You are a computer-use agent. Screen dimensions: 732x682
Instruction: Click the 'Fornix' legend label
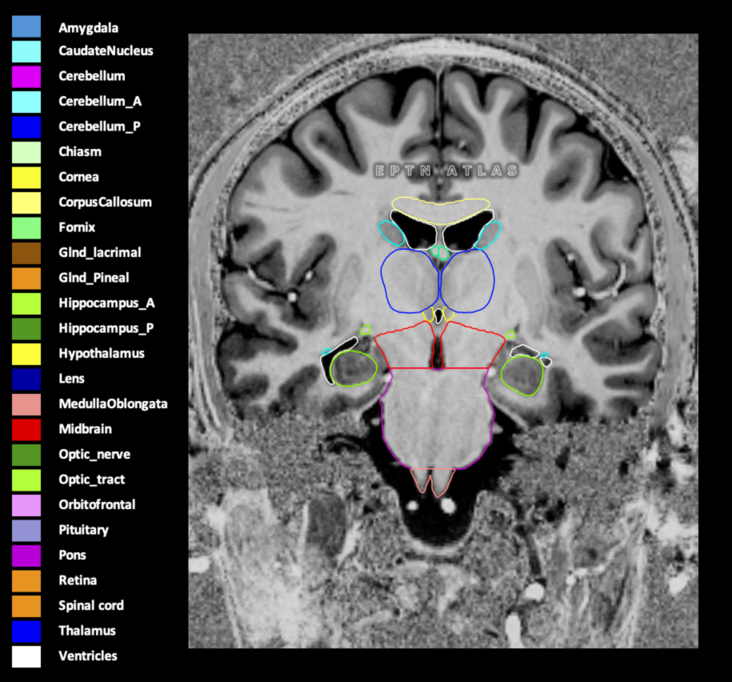(77, 227)
